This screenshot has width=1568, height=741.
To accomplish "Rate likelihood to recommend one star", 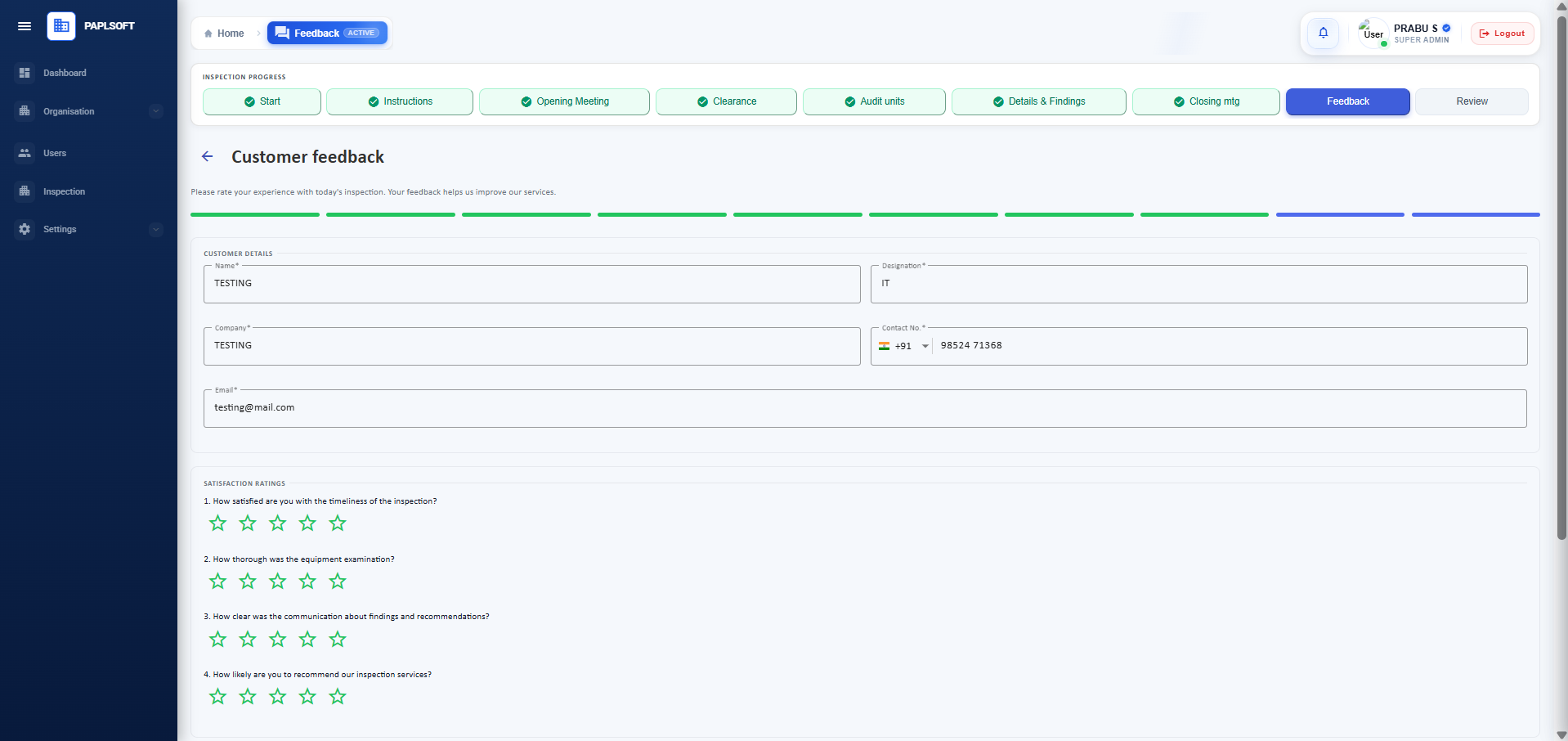I will point(217,697).
